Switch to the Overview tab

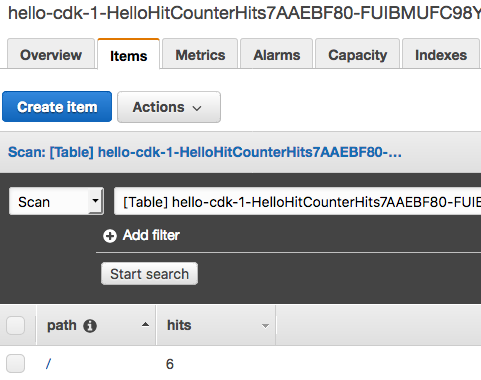tap(51, 54)
